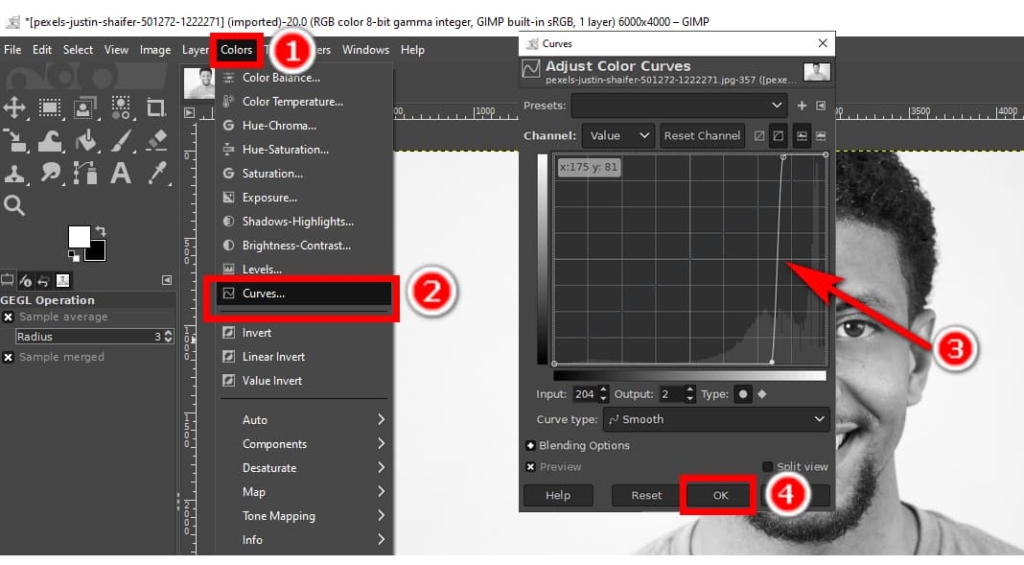Open the tool options dock configuration menu
The width and height of the screenshot is (1024, 565).
click(x=167, y=280)
